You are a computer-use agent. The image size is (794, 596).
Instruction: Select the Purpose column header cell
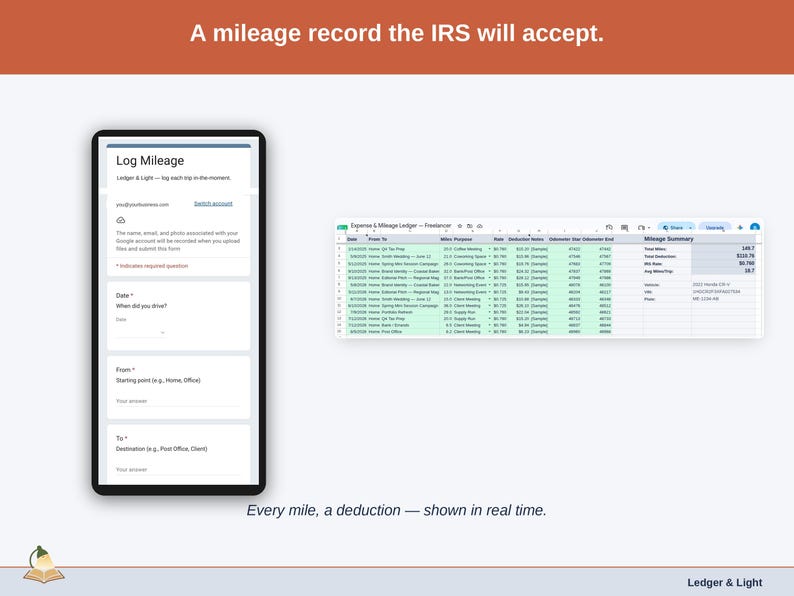pyautogui.click(x=473, y=239)
